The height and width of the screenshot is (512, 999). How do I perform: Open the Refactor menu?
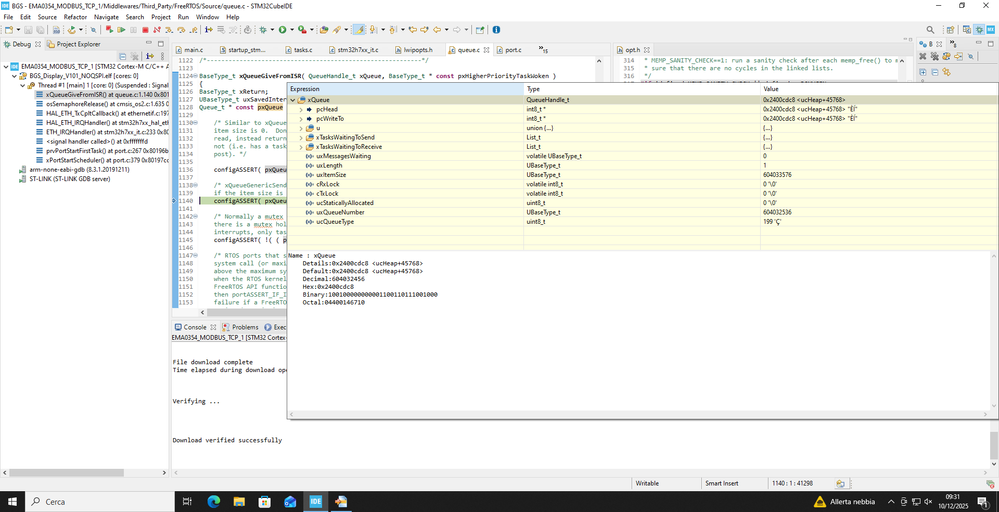tap(75, 17)
